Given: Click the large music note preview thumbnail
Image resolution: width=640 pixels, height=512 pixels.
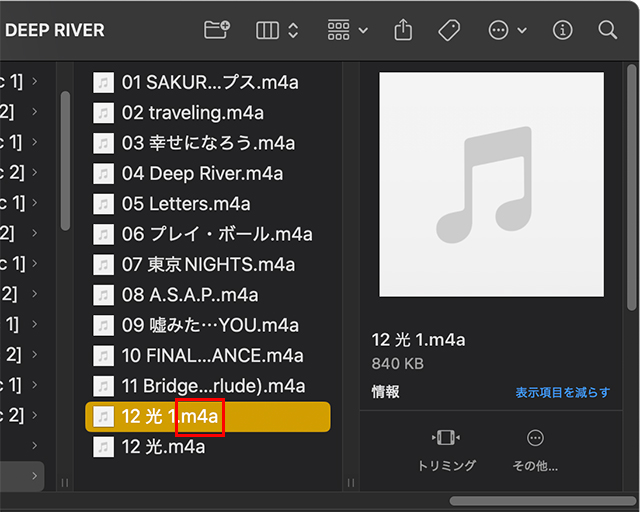Looking at the screenshot, I should click(491, 185).
